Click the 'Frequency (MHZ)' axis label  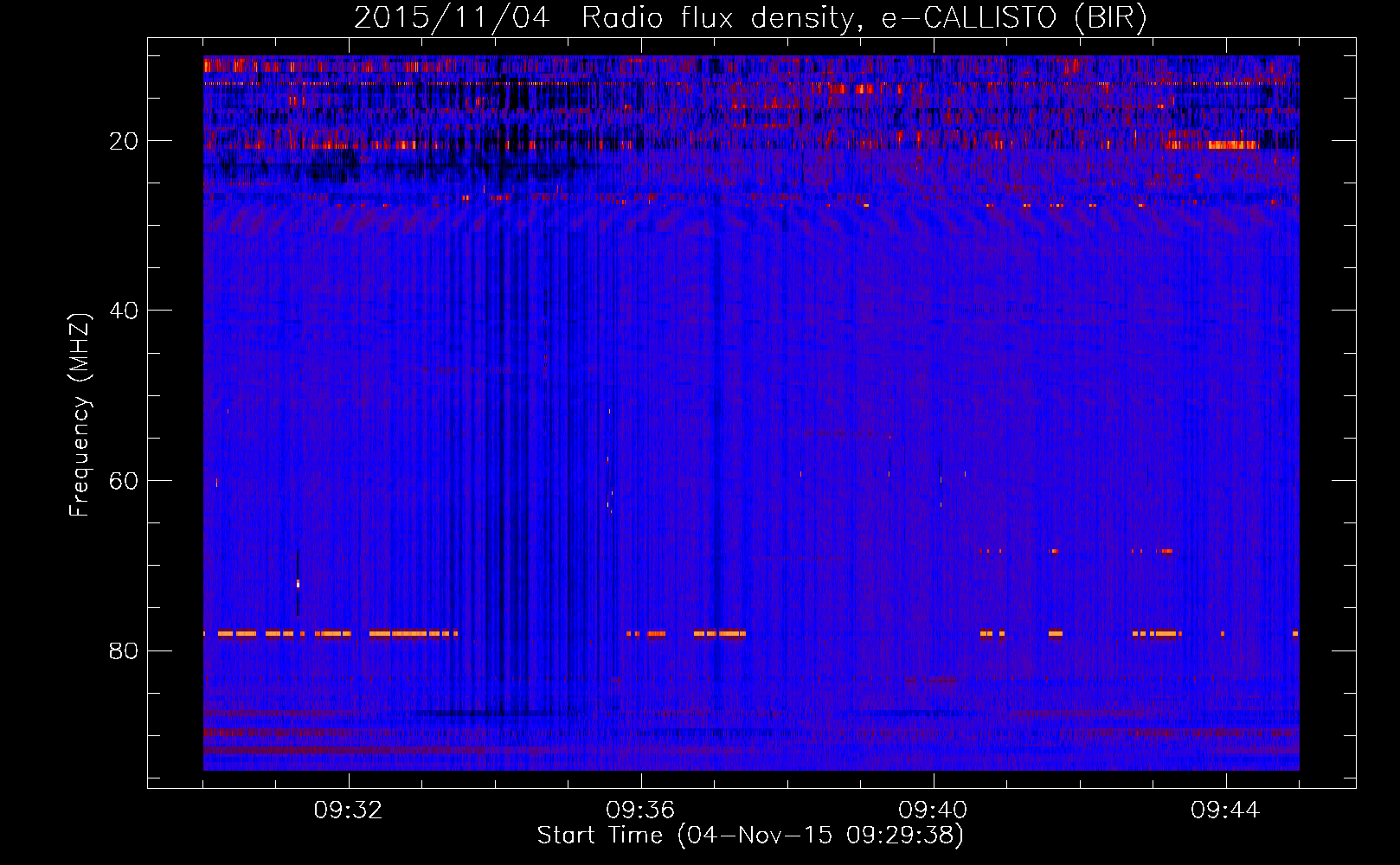(x=80, y=415)
